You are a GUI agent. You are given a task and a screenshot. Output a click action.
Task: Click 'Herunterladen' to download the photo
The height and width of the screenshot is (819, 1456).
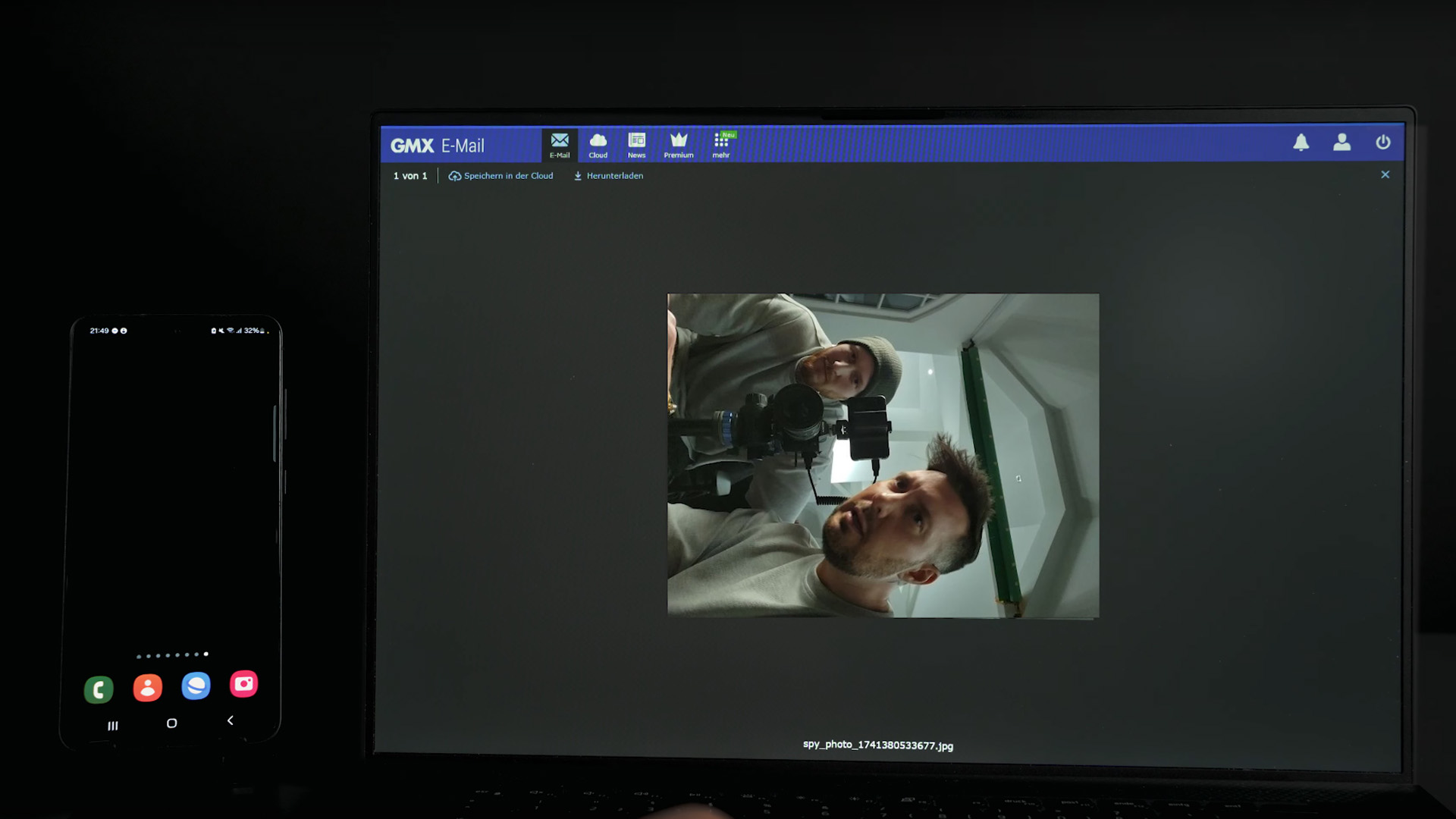point(608,176)
